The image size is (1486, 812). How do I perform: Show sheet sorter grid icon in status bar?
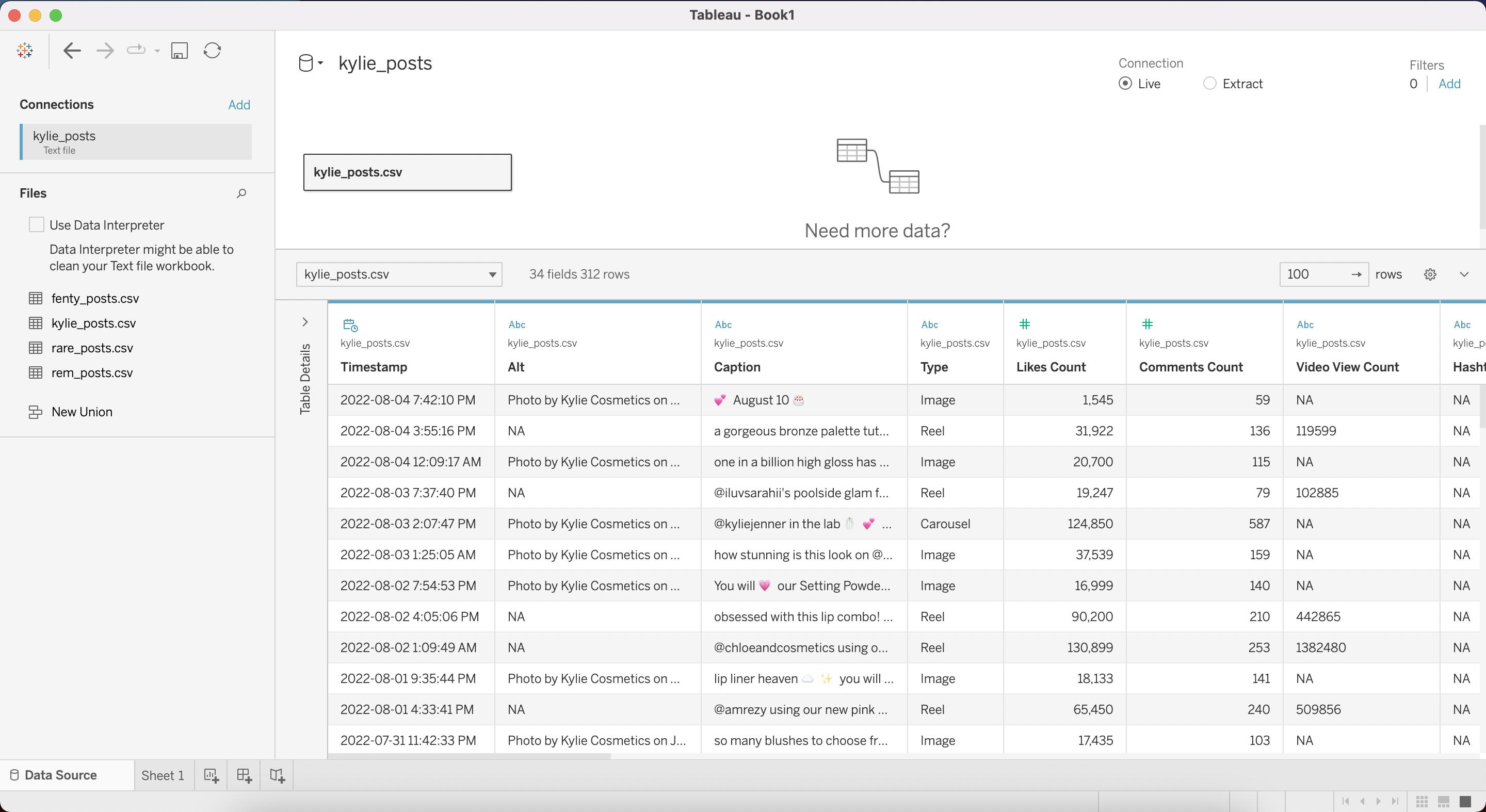[1422, 802]
